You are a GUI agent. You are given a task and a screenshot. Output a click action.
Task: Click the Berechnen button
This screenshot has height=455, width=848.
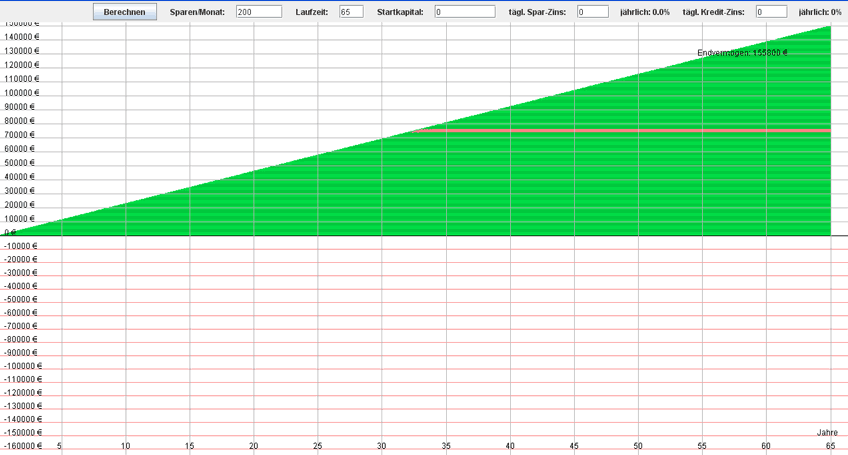125,12
